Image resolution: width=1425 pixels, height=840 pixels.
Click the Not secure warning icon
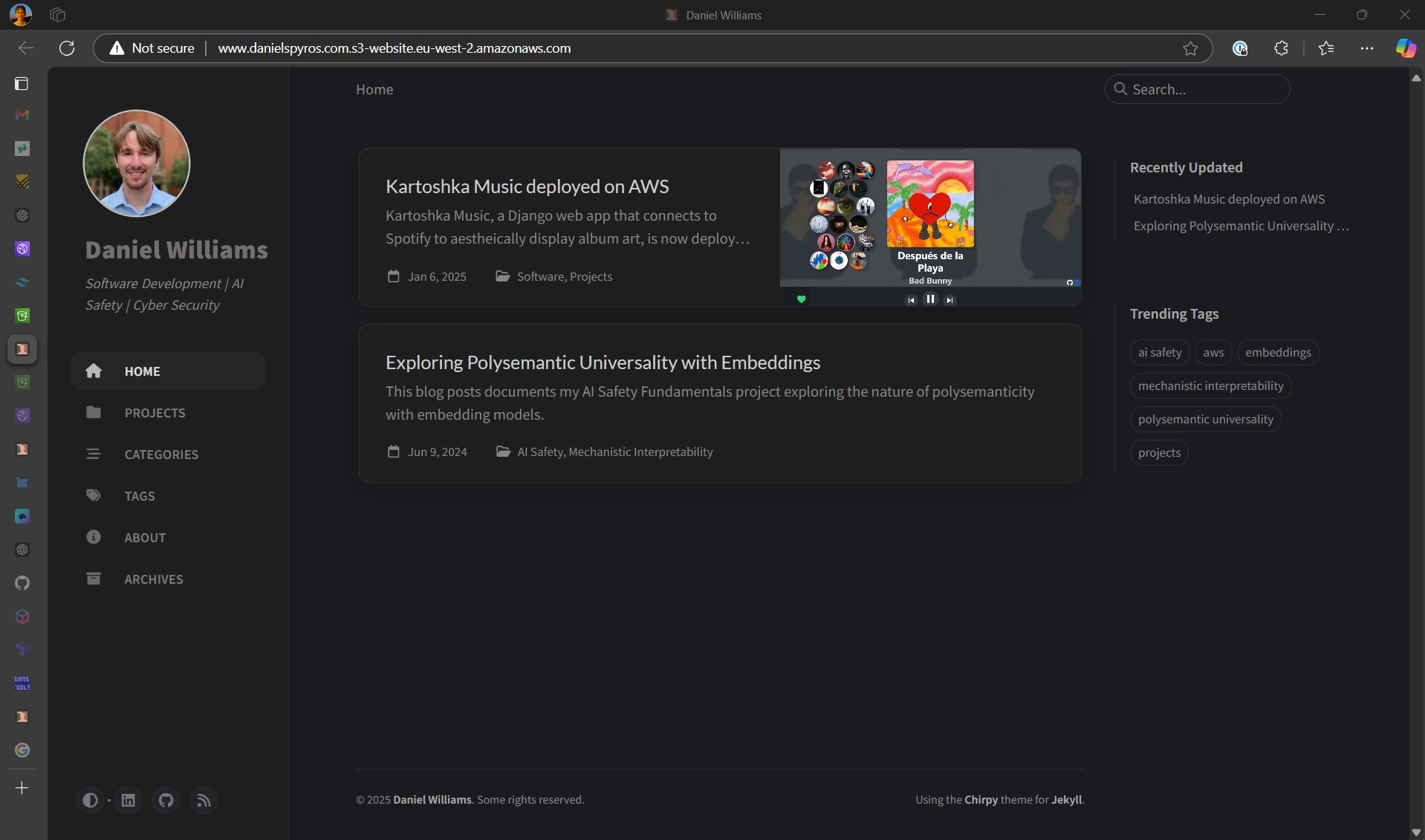117,48
